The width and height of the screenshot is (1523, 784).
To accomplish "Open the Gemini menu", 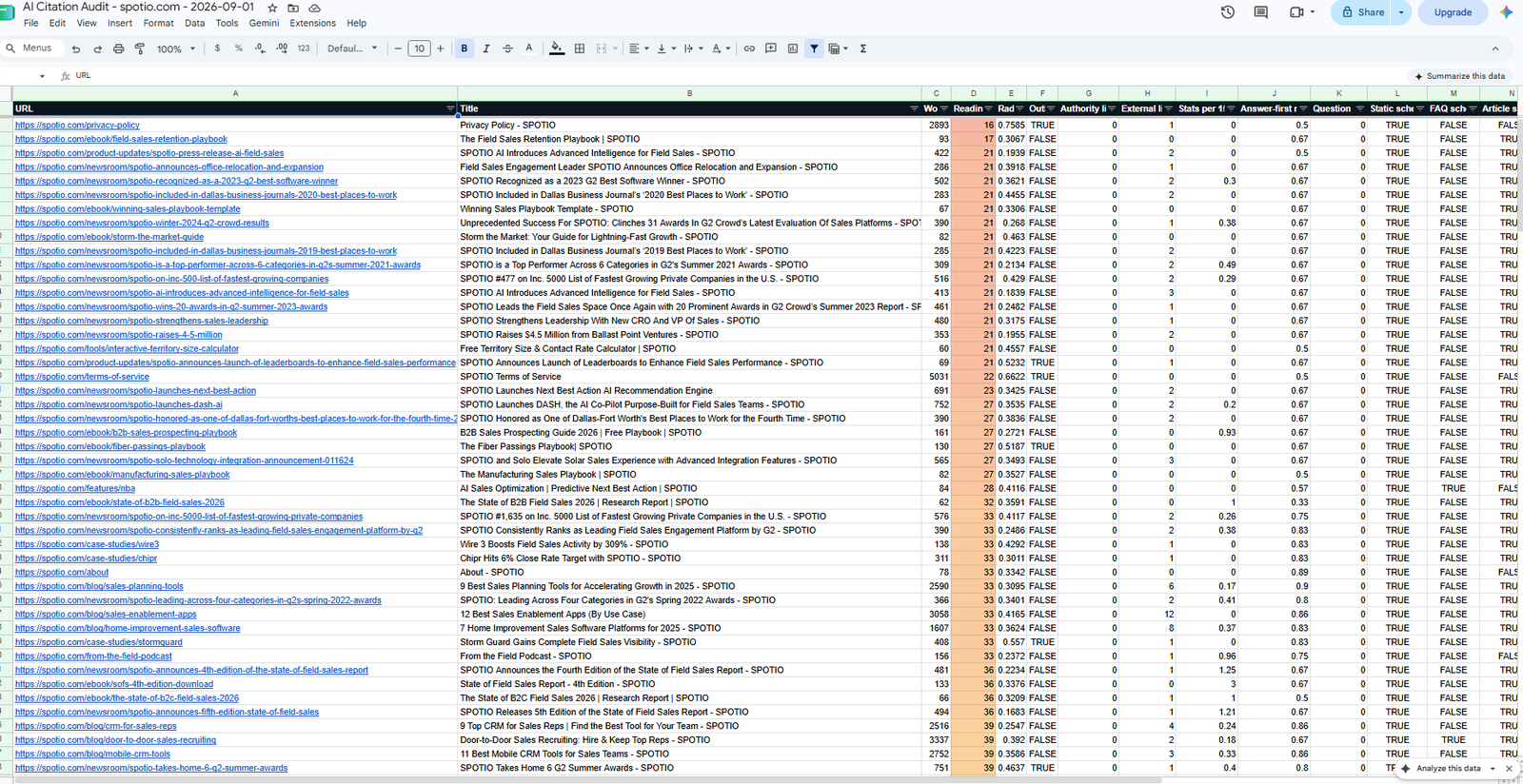I will [x=264, y=23].
